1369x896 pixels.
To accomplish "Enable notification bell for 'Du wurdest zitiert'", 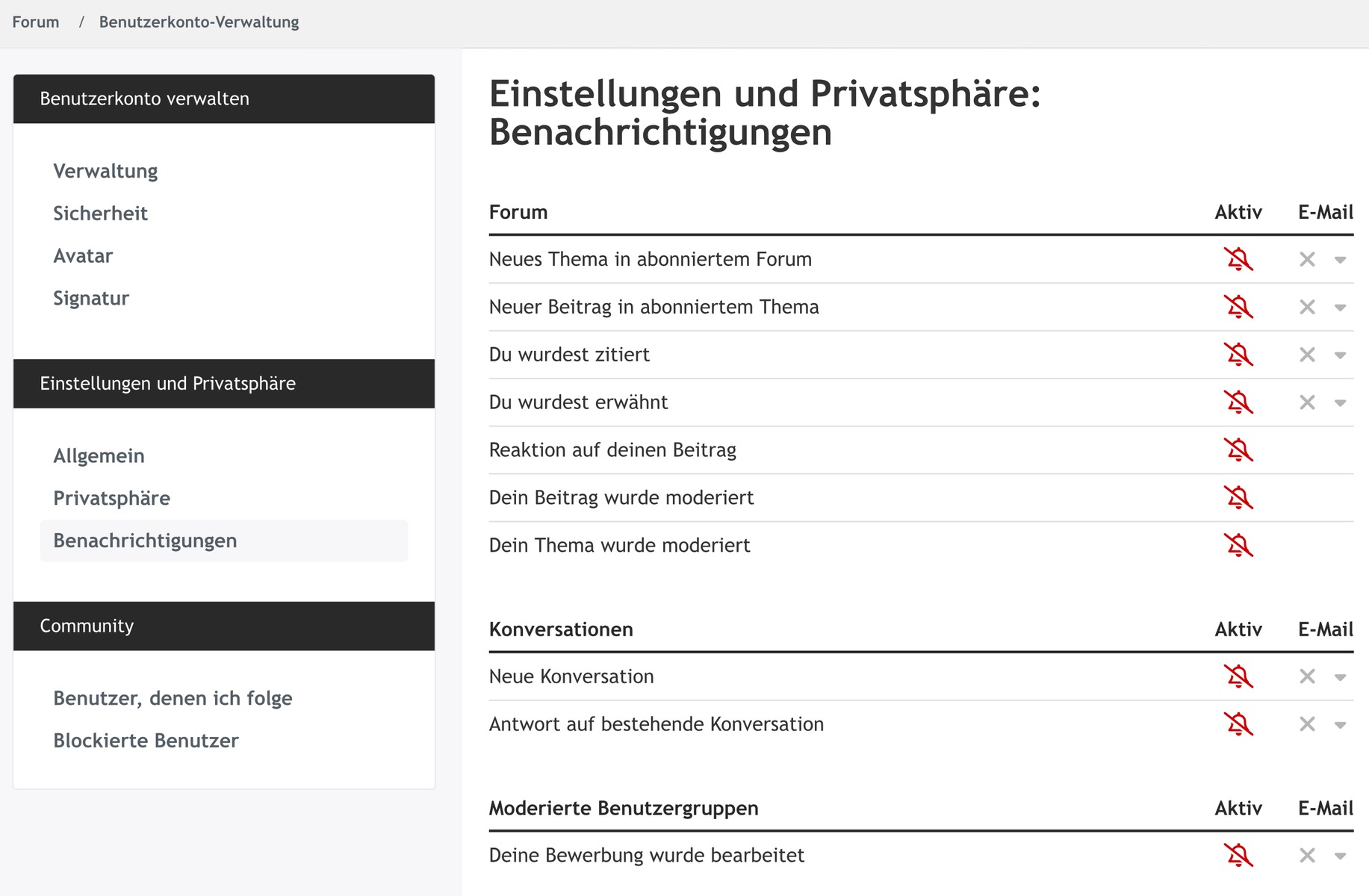I will pyautogui.click(x=1238, y=355).
